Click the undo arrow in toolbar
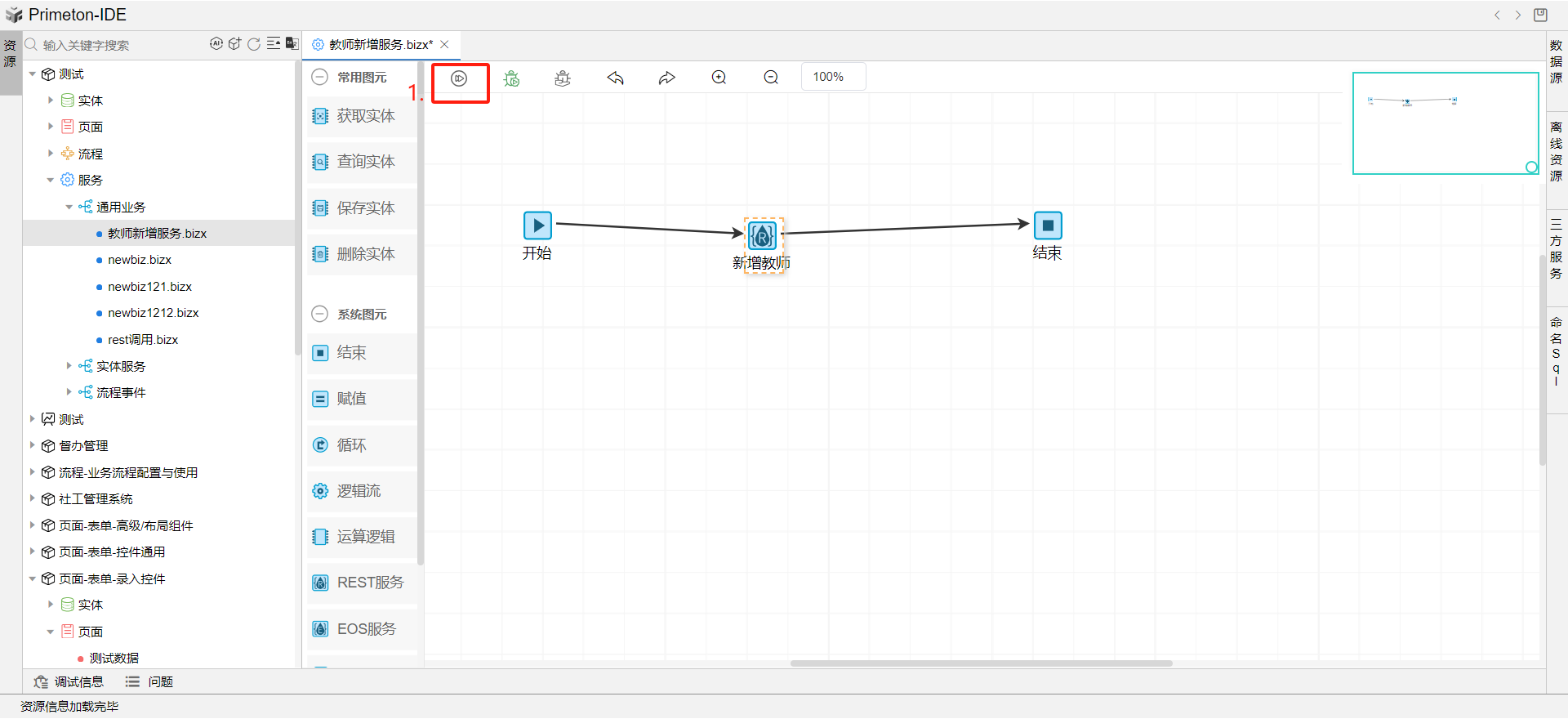This screenshot has width=1568, height=719. pyautogui.click(x=615, y=78)
